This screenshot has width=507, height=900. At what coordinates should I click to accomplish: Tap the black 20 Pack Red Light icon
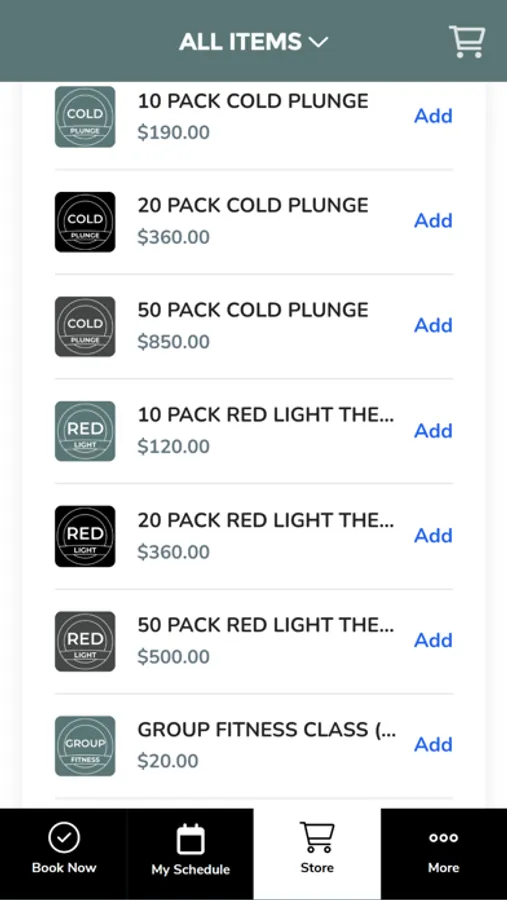coord(85,536)
